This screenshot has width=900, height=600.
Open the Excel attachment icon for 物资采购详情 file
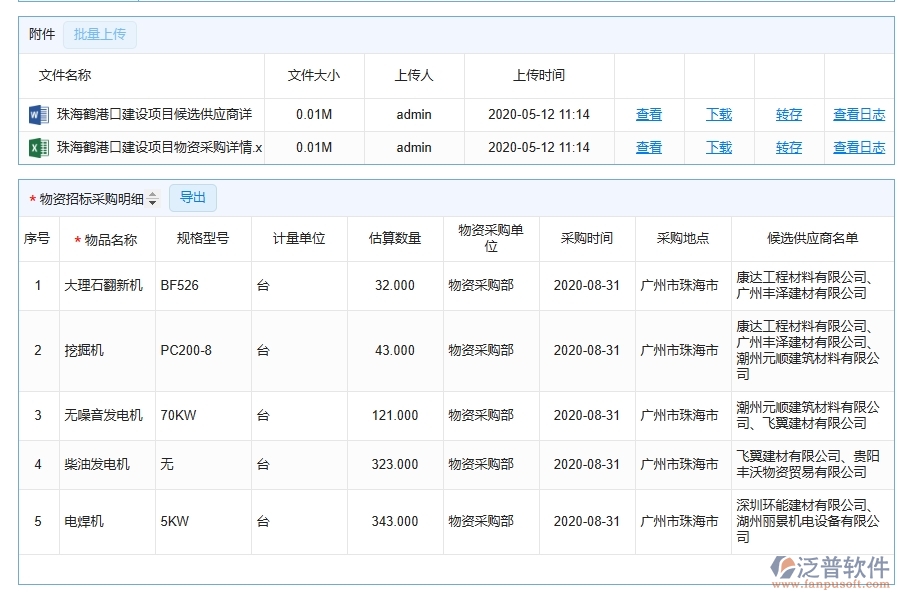click(x=35, y=147)
